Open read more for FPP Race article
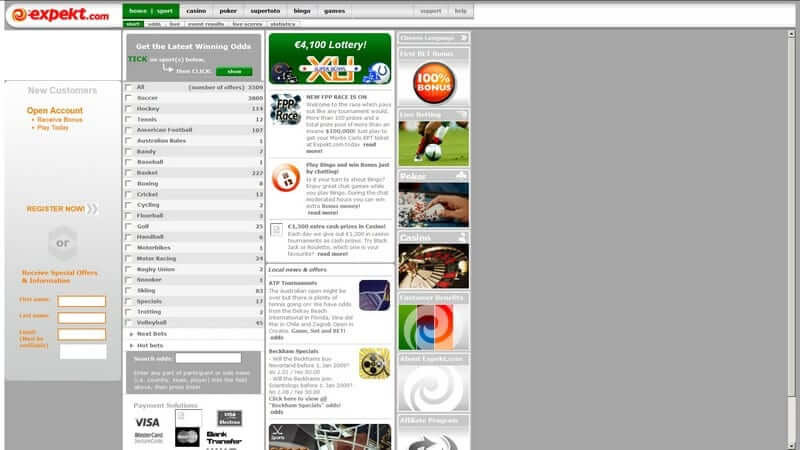 click(x=341, y=148)
